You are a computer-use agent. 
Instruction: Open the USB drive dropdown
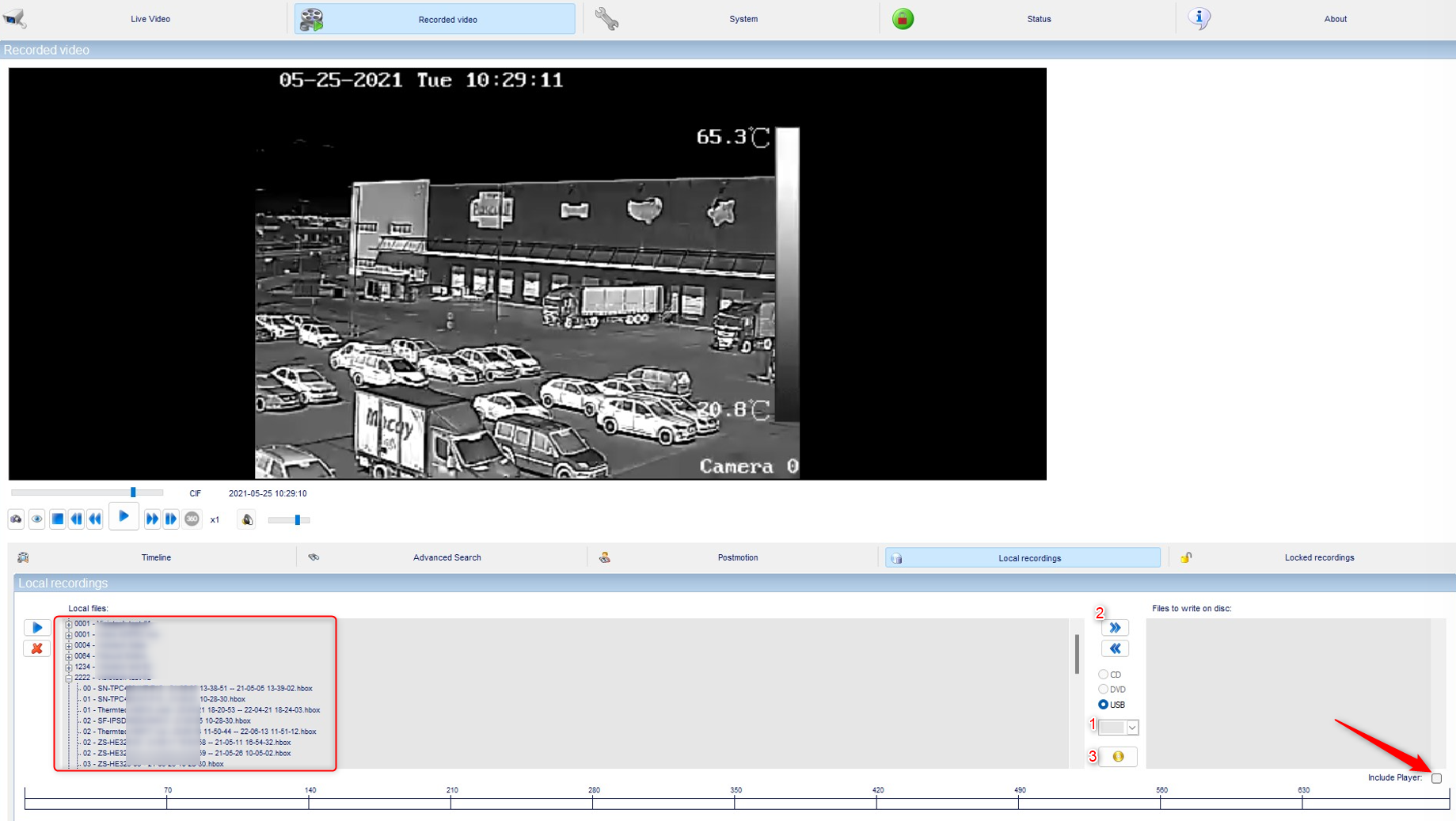click(x=1118, y=727)
